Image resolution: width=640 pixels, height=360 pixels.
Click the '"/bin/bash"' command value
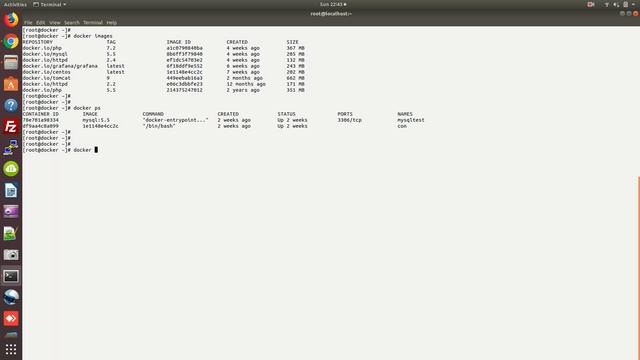(159, 126)
